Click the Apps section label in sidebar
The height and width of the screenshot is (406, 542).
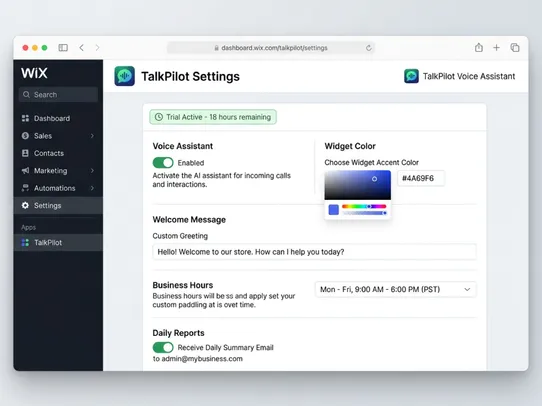[x=28, y=227]
